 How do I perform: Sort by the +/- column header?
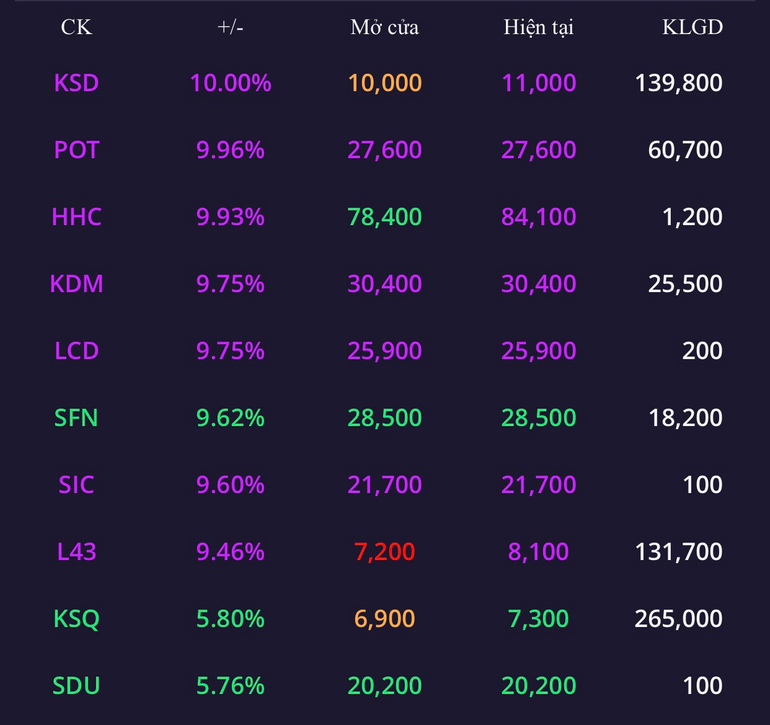click(230, 27)
